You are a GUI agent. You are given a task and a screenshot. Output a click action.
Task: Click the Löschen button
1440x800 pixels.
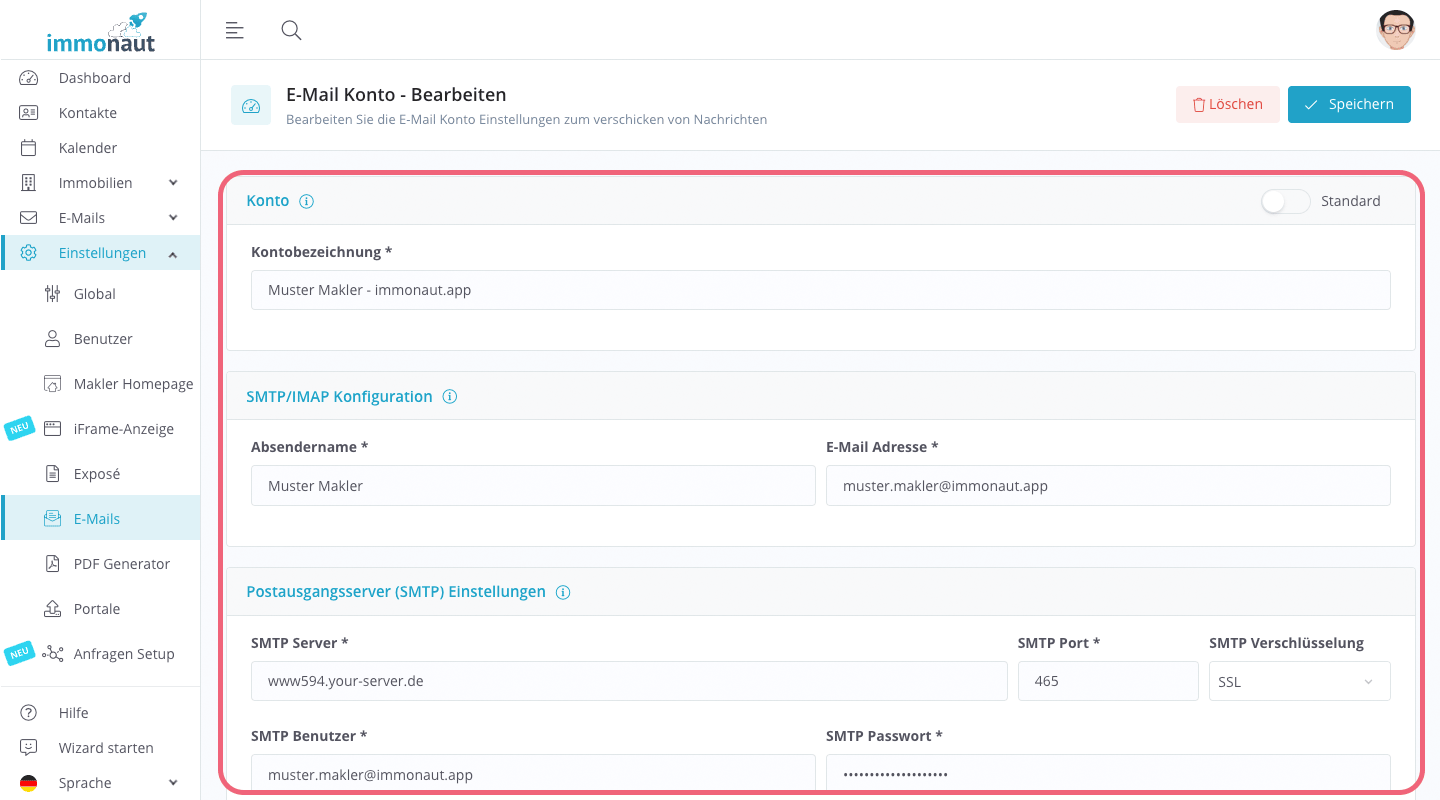coord(1227,104)
